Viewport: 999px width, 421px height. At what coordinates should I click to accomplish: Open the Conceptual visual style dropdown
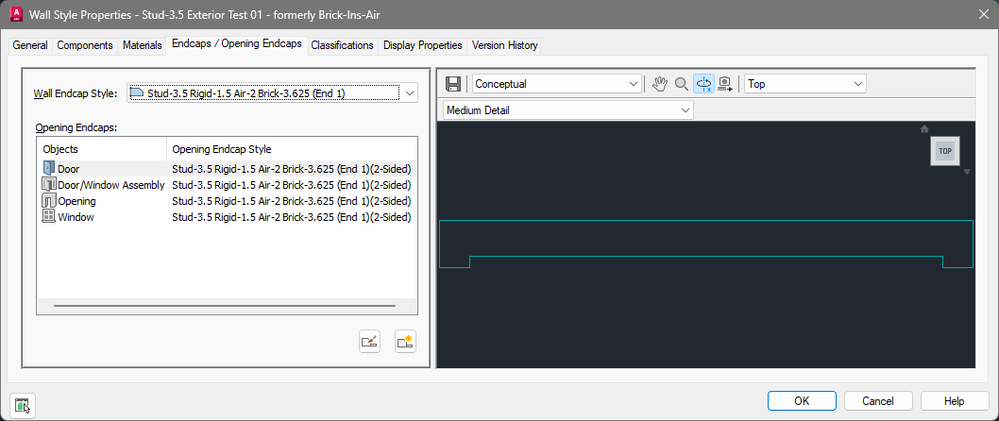(556, 83)
